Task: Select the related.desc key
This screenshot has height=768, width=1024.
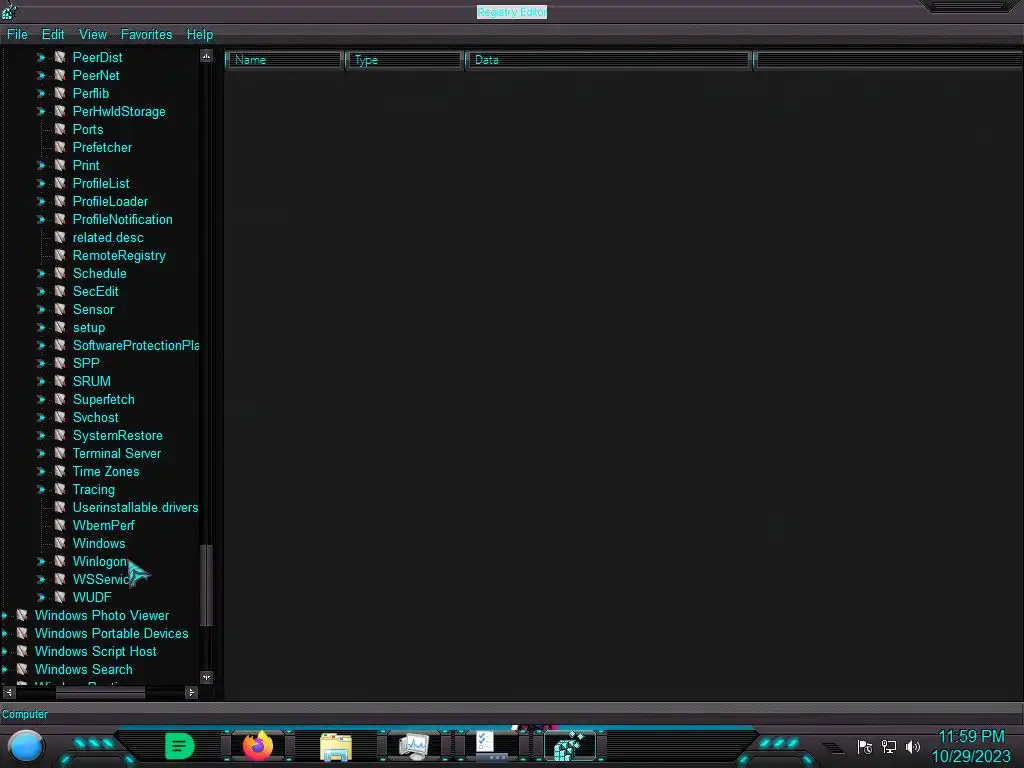Action: click(108, 237)
